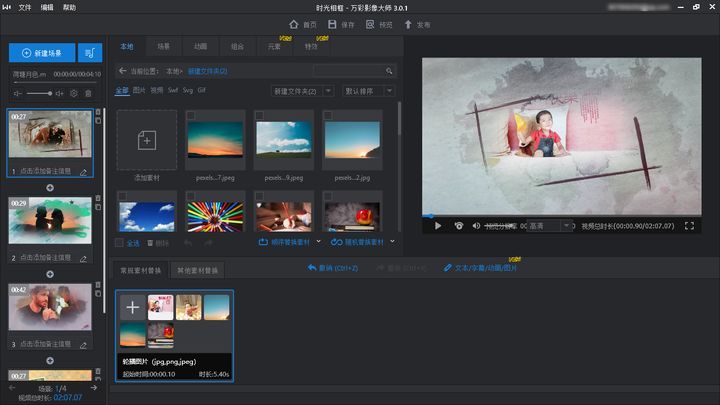The width and height of the screenshot is (720, 405).
Task: Open the music playlist button beside 新建场景
Action: tap(90, 53)
